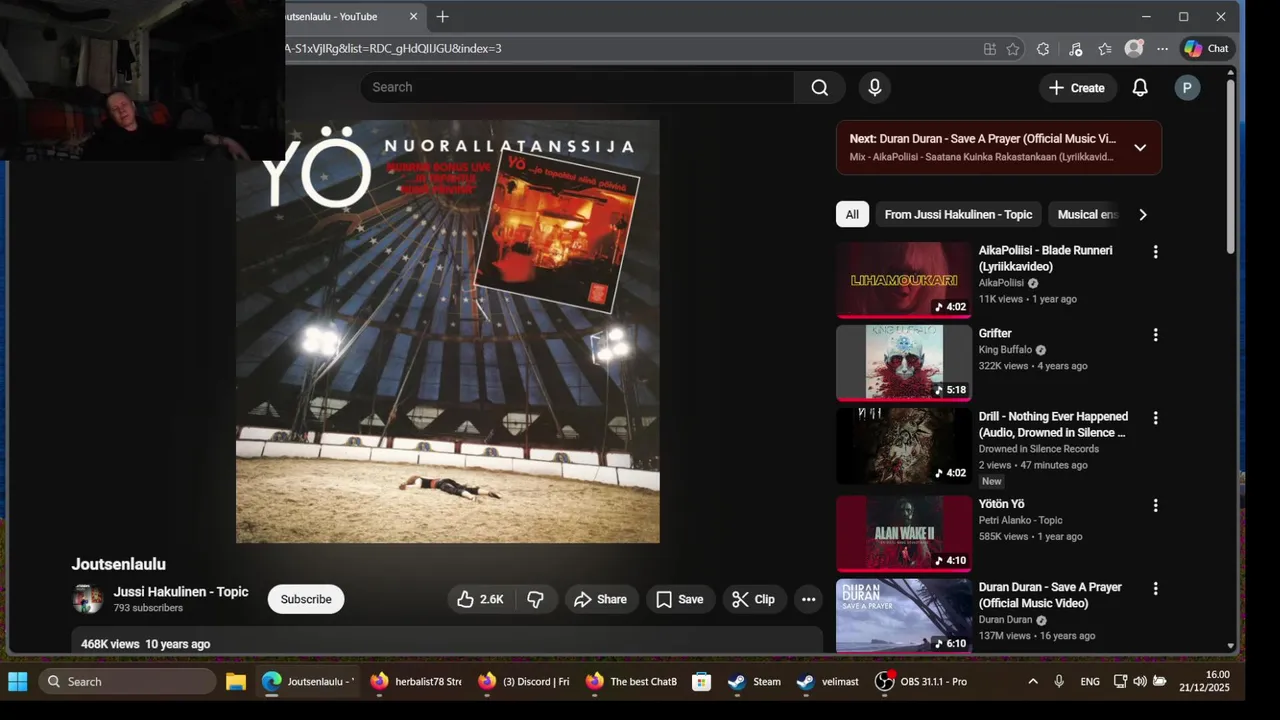Image resolution: width=1280 pixels, height=720 pixels.
Task: Open Drill - Nothing Ever Happened title
Action: click(x=1053, y=425)
